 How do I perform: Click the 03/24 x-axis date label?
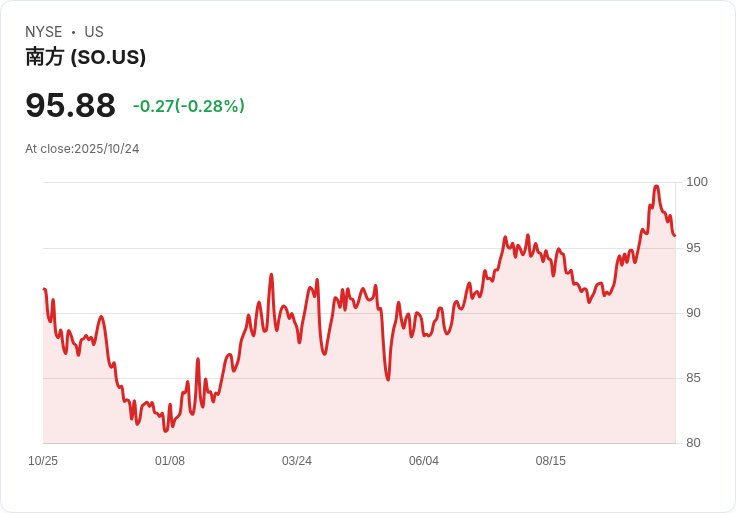(297, 461)
